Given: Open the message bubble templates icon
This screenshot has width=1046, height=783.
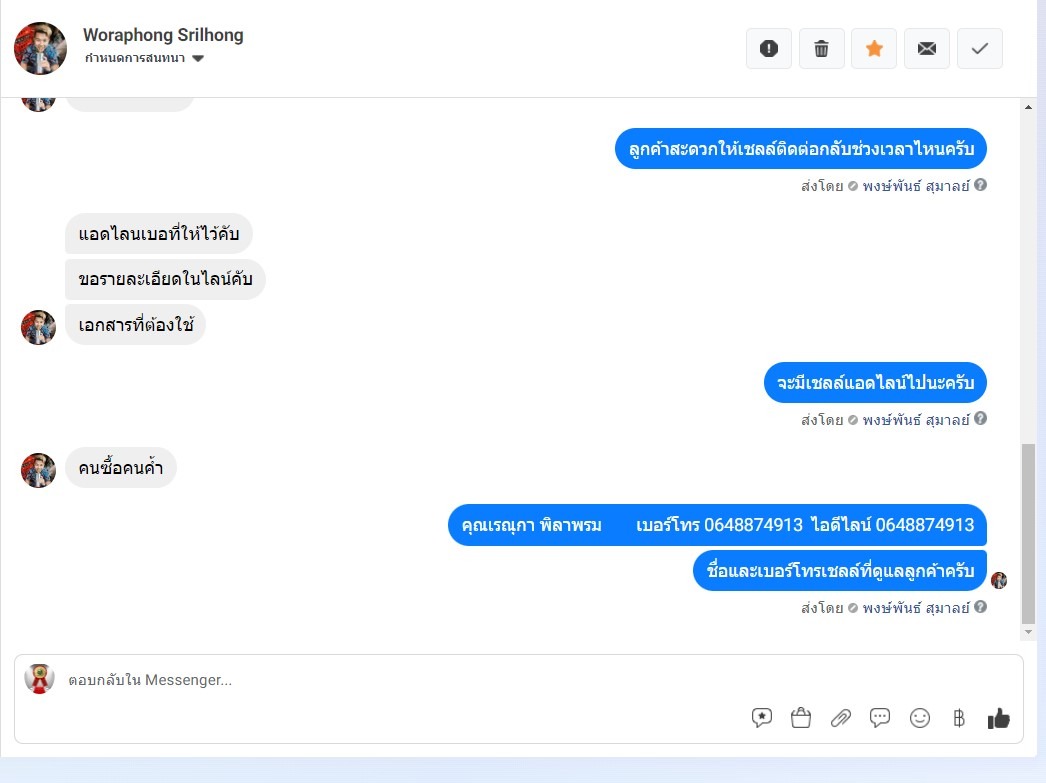Looking at the screenshot, I should [880, 718].
